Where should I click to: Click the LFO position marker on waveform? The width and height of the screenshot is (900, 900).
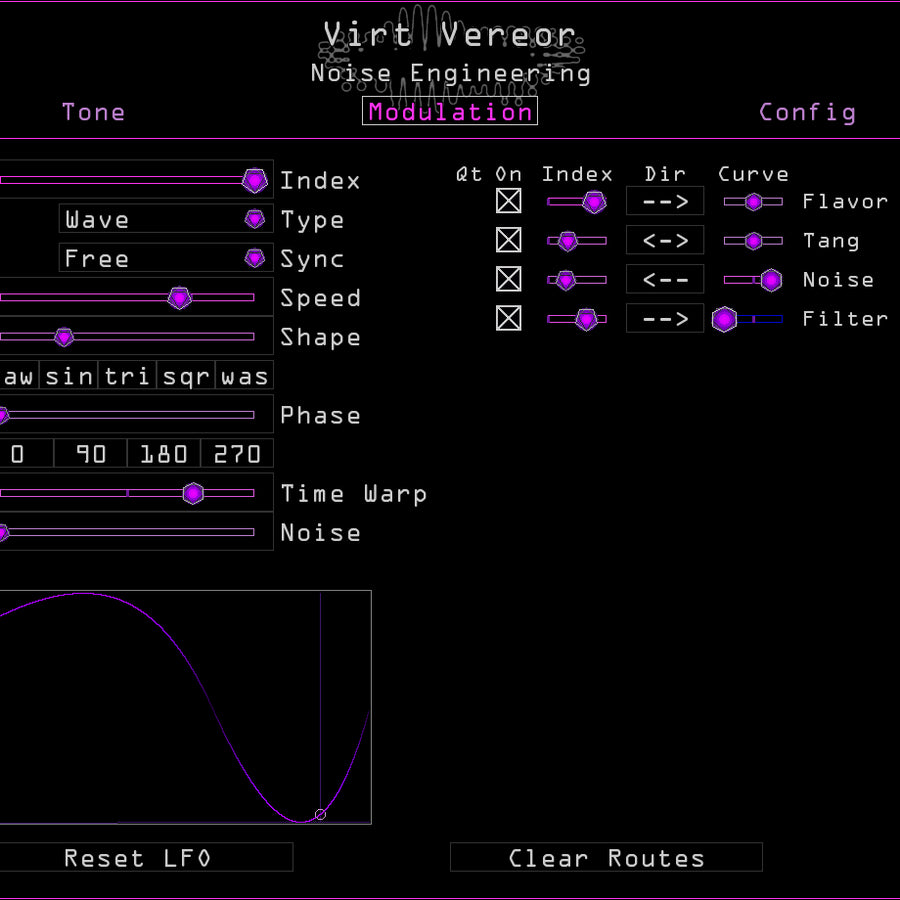pos(320,814)
